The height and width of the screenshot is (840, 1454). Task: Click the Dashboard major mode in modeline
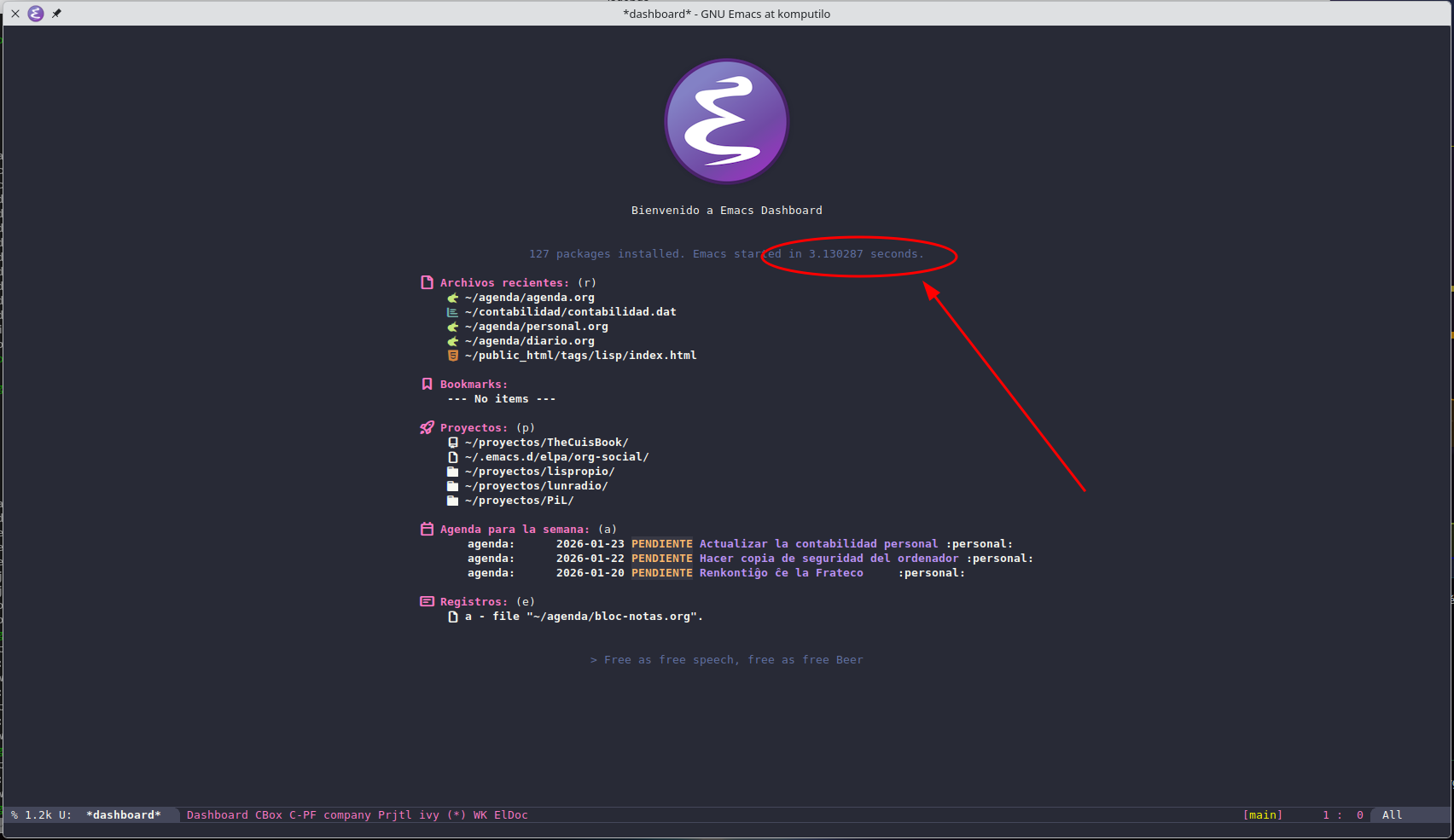pyautogui.click(x=217, y=815)
